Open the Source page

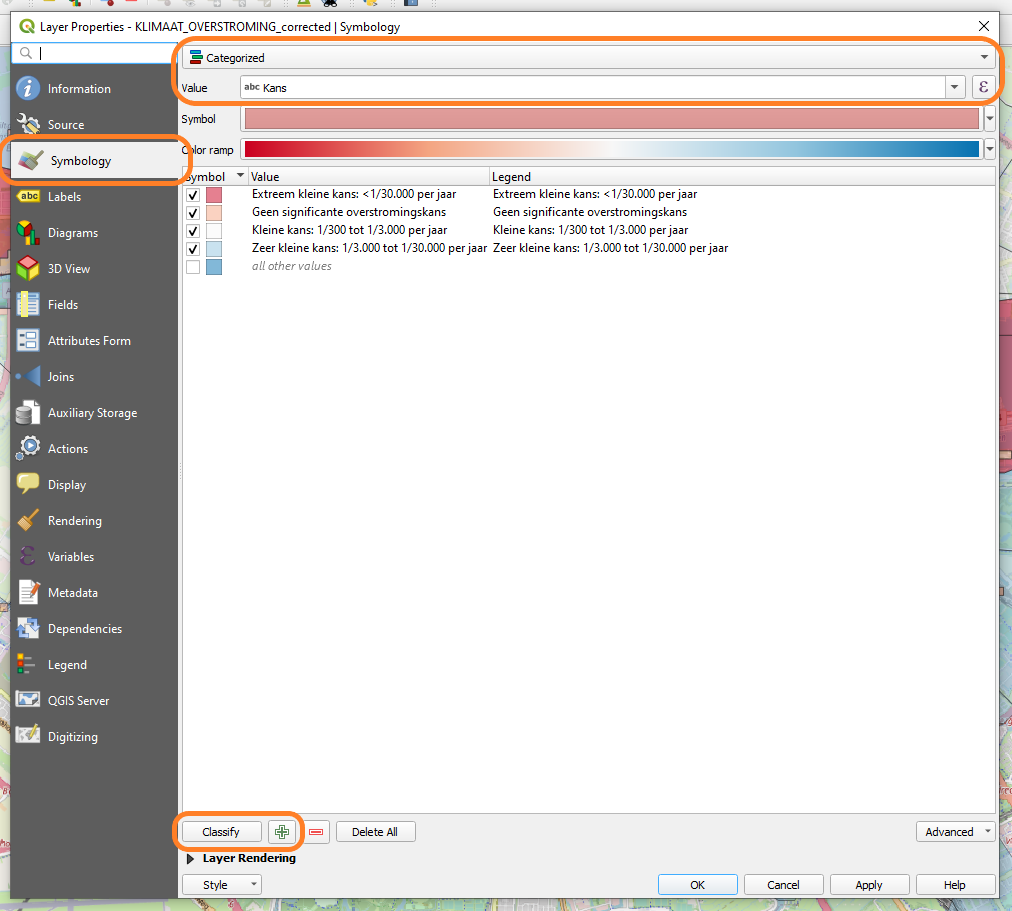(x=66, y=124)
